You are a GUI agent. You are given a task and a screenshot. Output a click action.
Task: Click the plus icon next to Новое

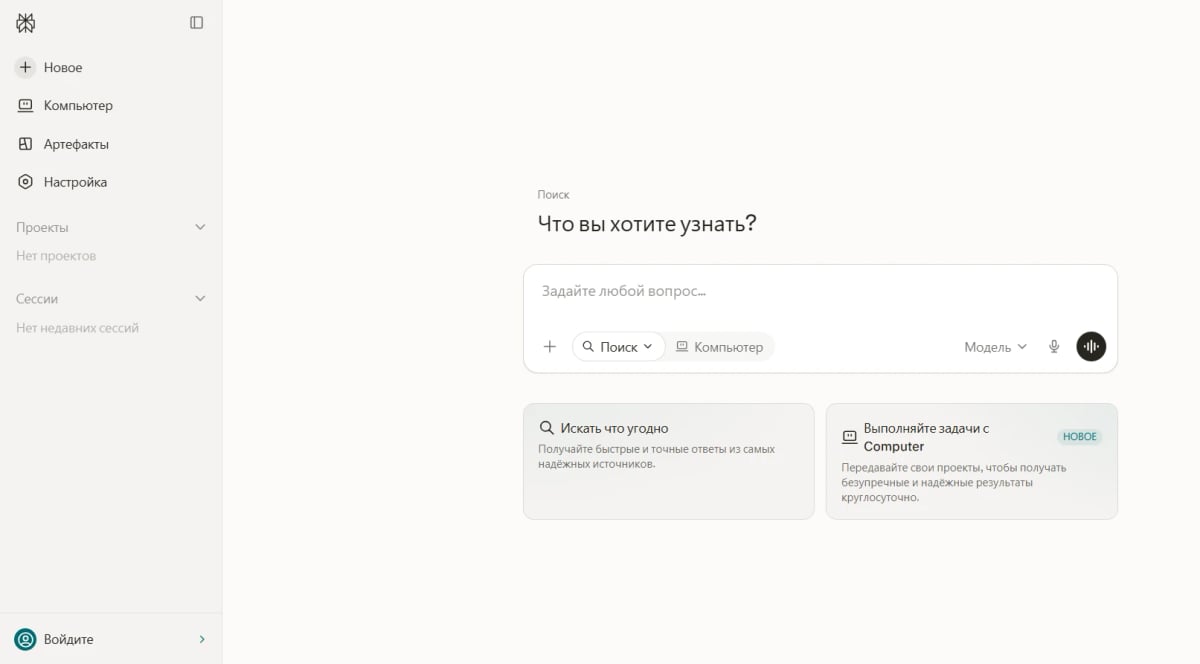(x=26, y=67)
